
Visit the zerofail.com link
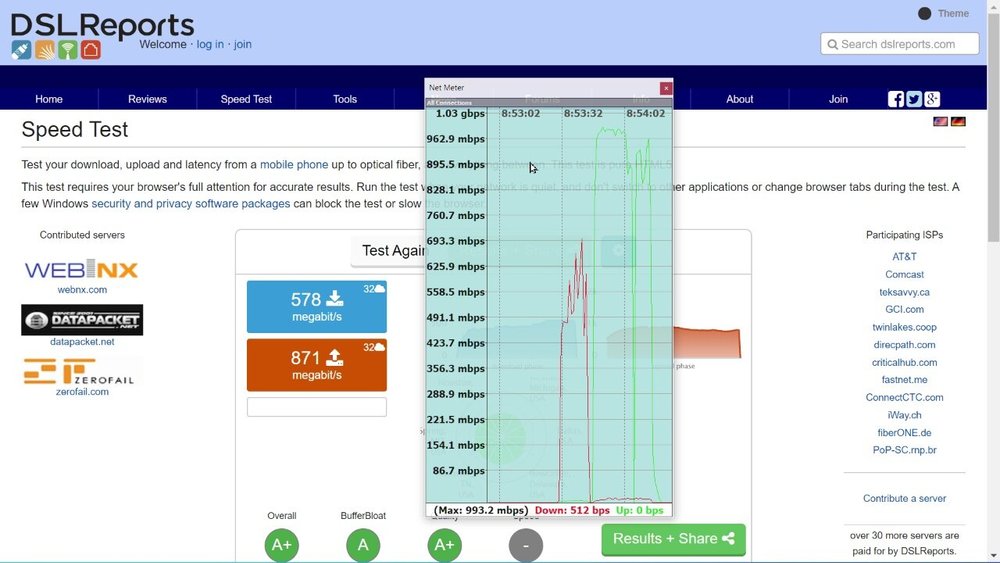[82, 391]
